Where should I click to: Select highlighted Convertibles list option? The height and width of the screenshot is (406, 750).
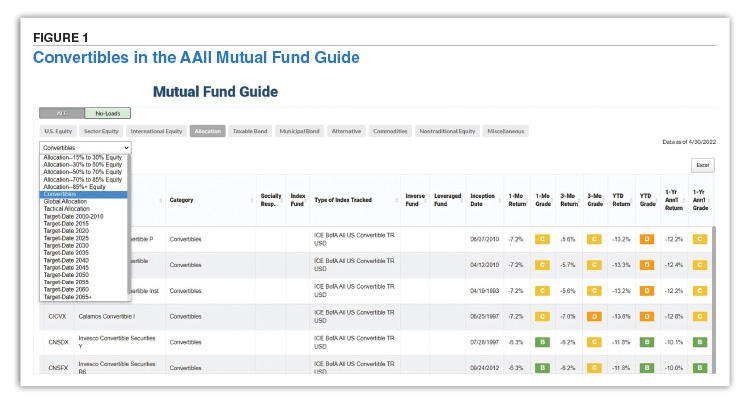[x=83, y=194]
